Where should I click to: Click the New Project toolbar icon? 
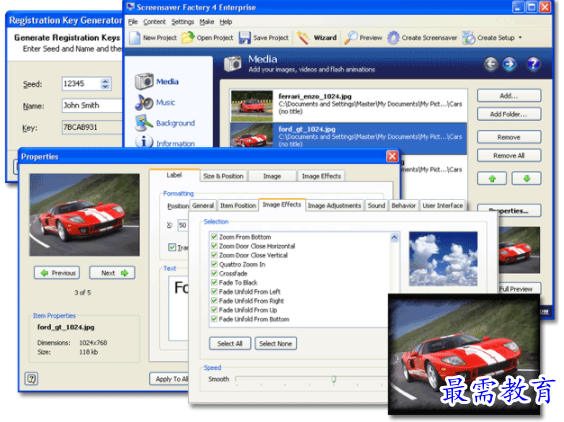pos(135,38)
